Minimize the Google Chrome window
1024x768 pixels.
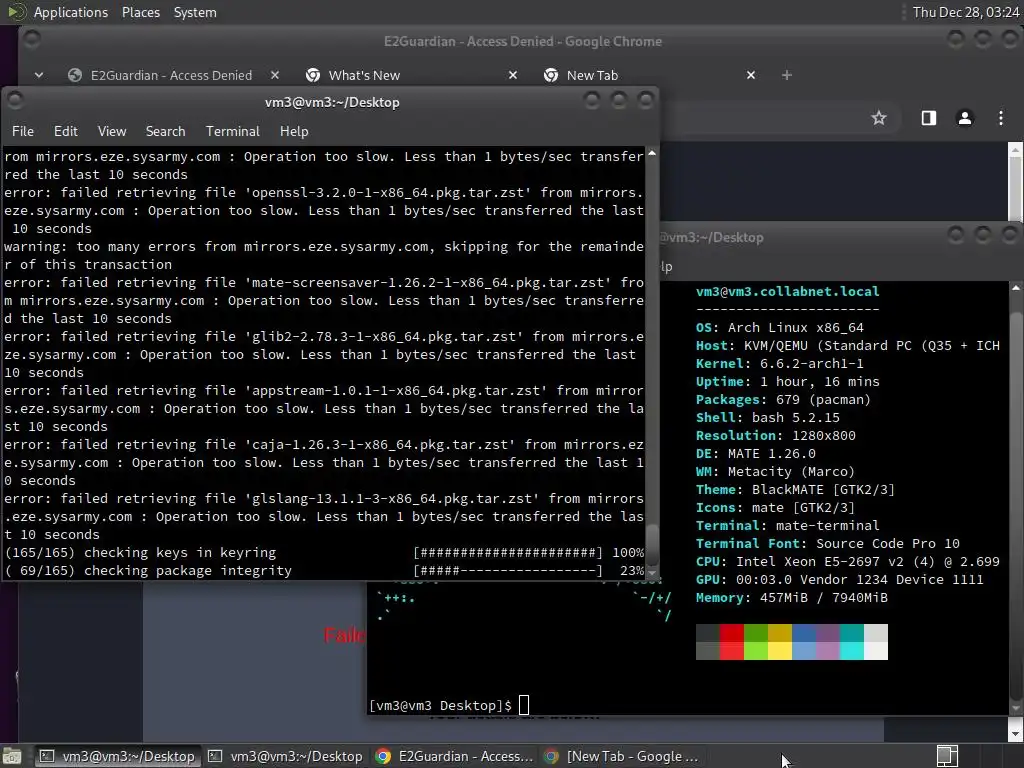(x=955, y=39)
